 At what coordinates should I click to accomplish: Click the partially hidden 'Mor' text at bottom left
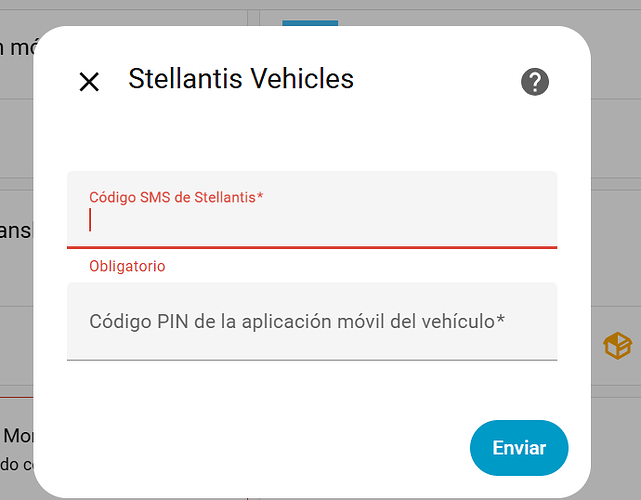point(18,436)
